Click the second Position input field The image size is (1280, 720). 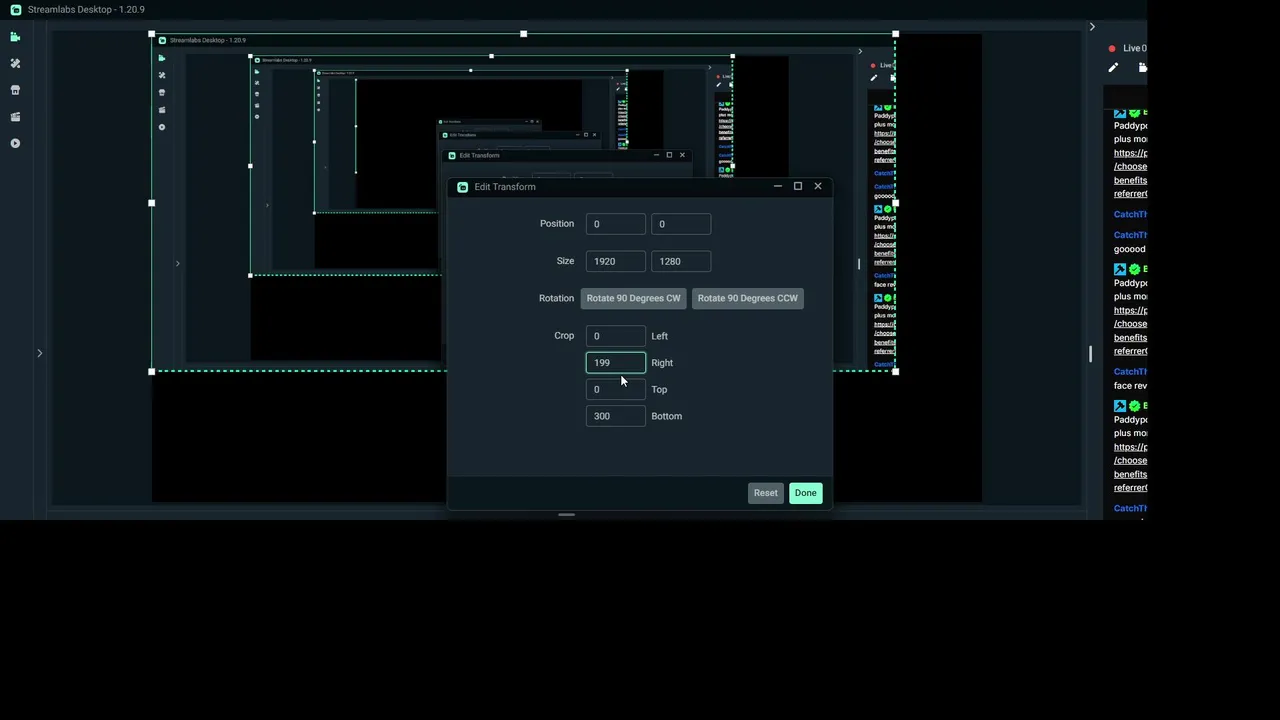point(681,224)
